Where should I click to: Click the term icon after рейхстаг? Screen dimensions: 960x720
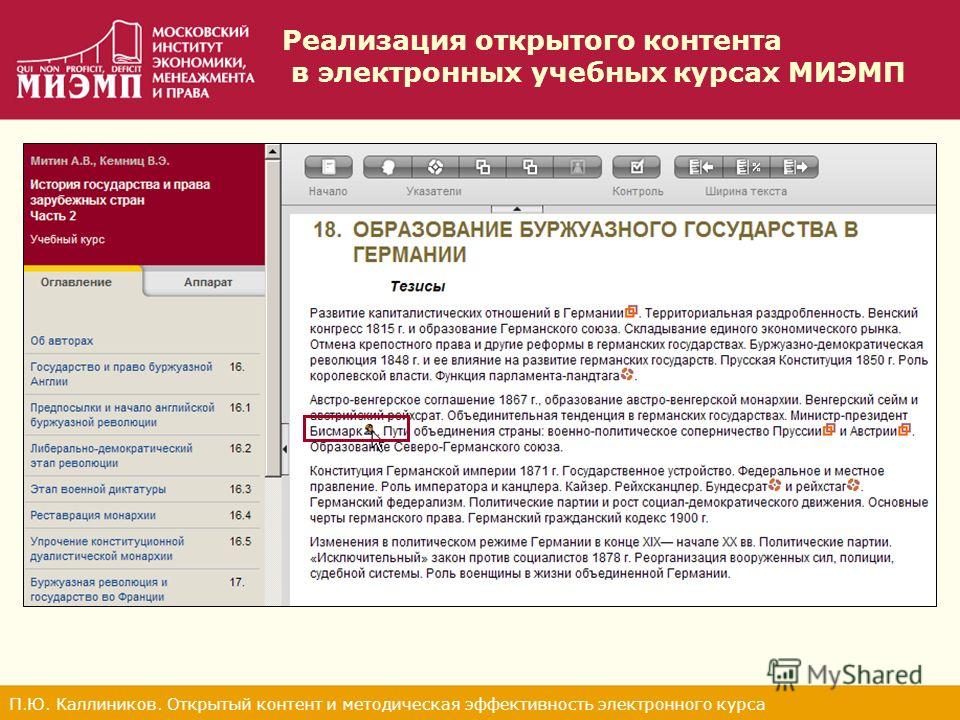tap(853, 485)
